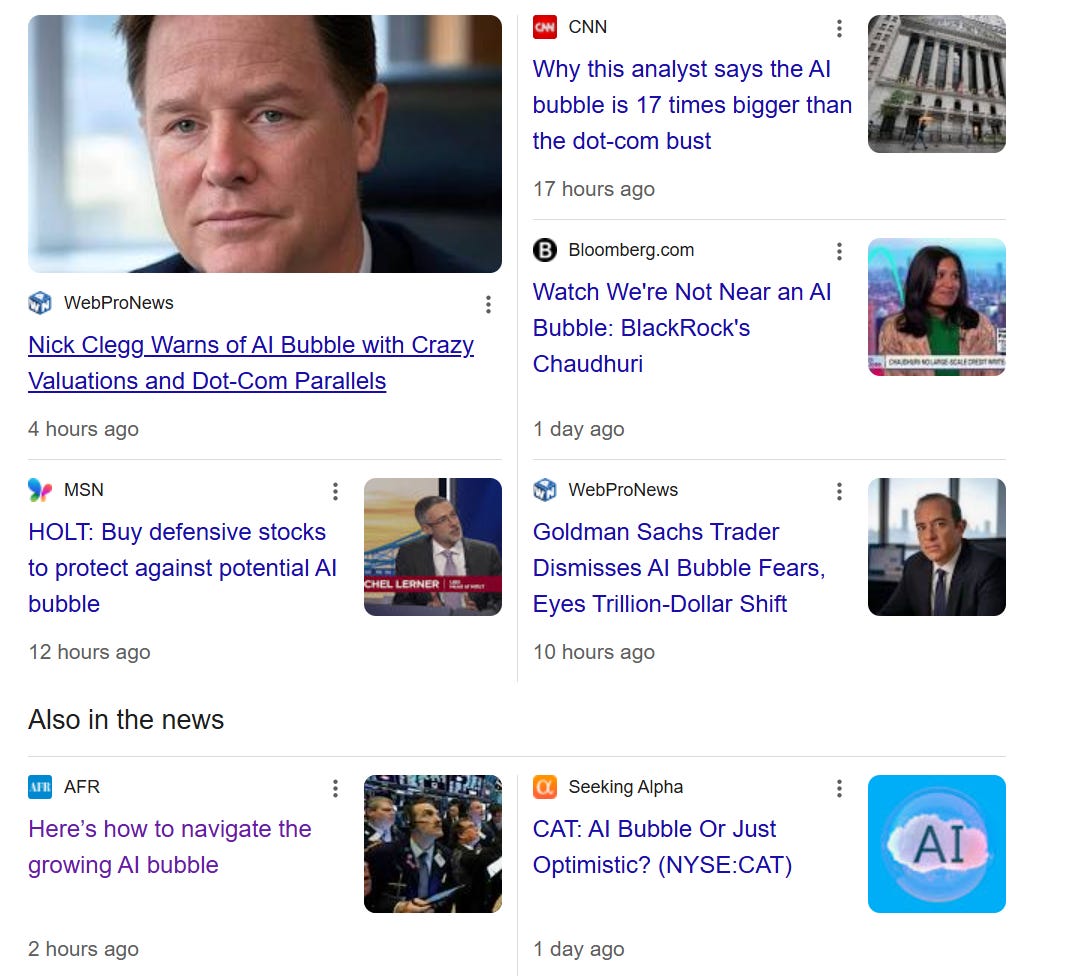This screenshot has width=1069, height=976.
Task: Open more options for Bloomberg.com article
Action: tap(839, 251)
